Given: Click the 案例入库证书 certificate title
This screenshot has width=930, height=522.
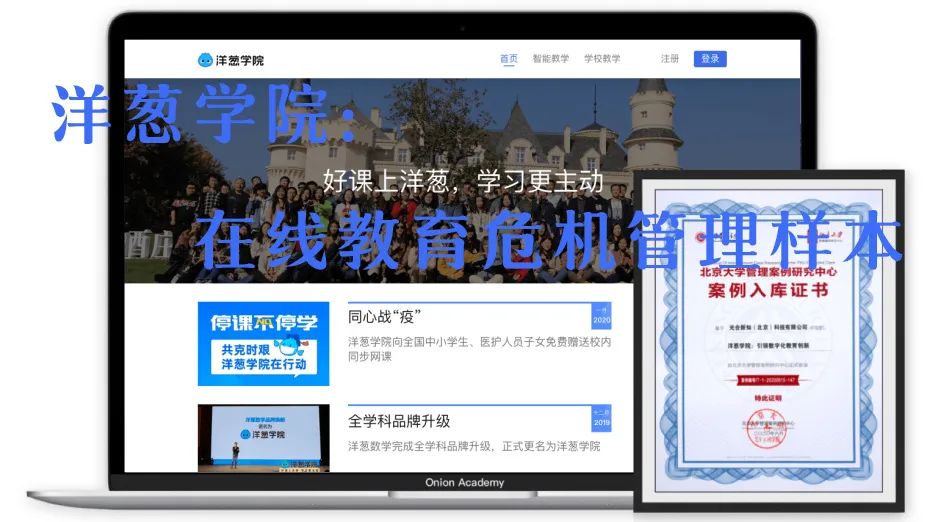Looking at the screenshot, I should [767, 290].
